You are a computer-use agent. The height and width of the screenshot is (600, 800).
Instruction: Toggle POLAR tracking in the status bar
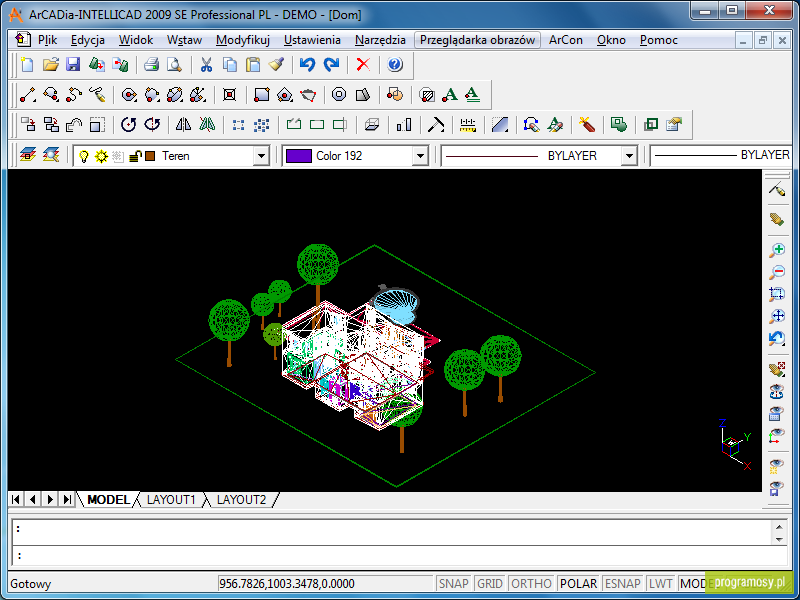pyautogui.click(x=579, y=584)
